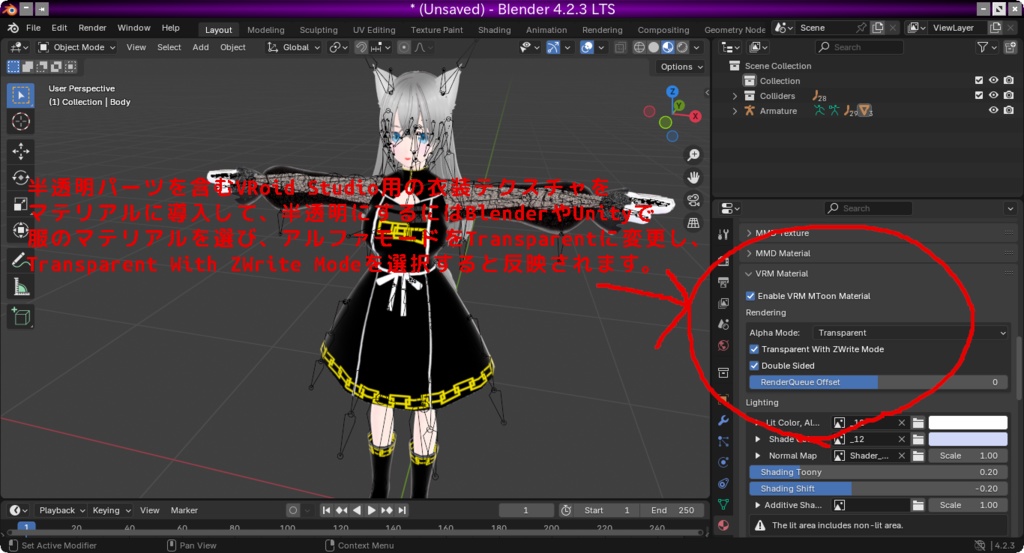The width and height of the screenshot is (1024, 553).
Task: Select the Move tool
Action: click(x=21, y=151)
